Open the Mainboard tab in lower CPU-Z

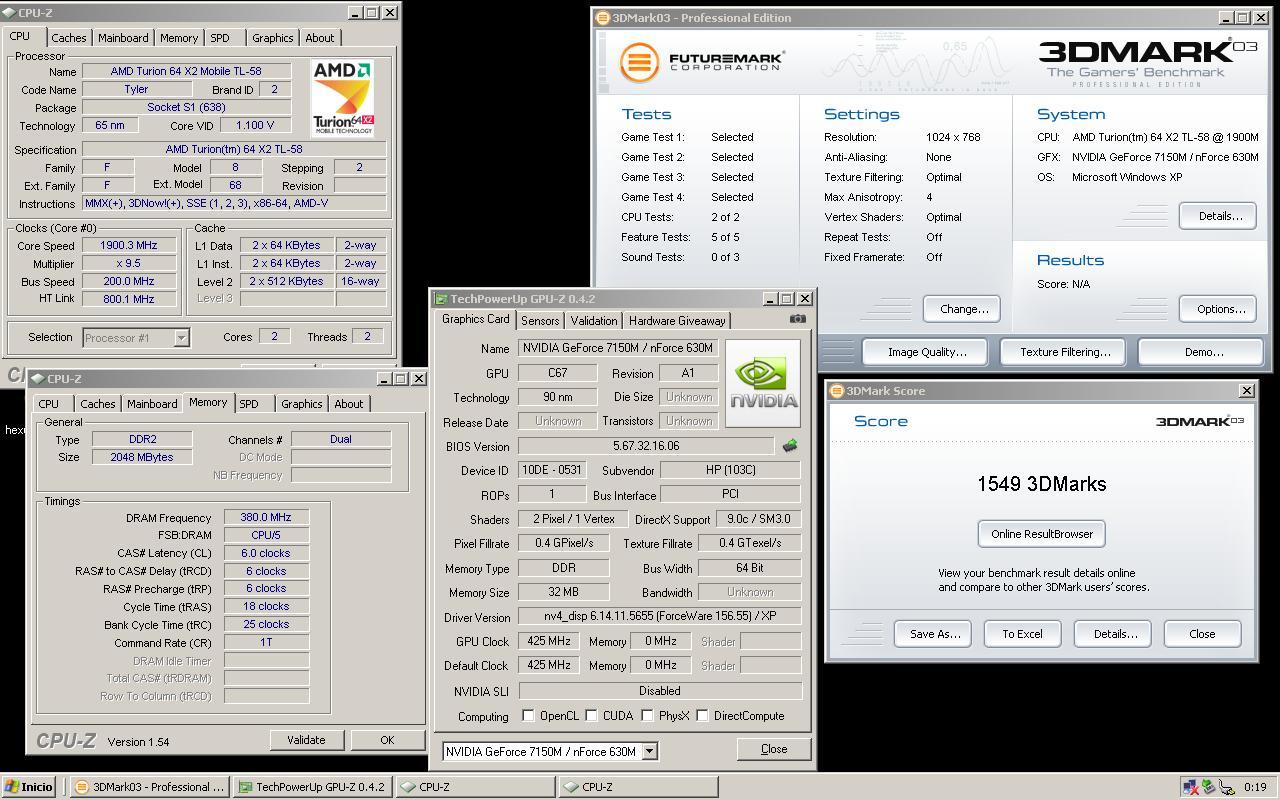coord(152,404)
